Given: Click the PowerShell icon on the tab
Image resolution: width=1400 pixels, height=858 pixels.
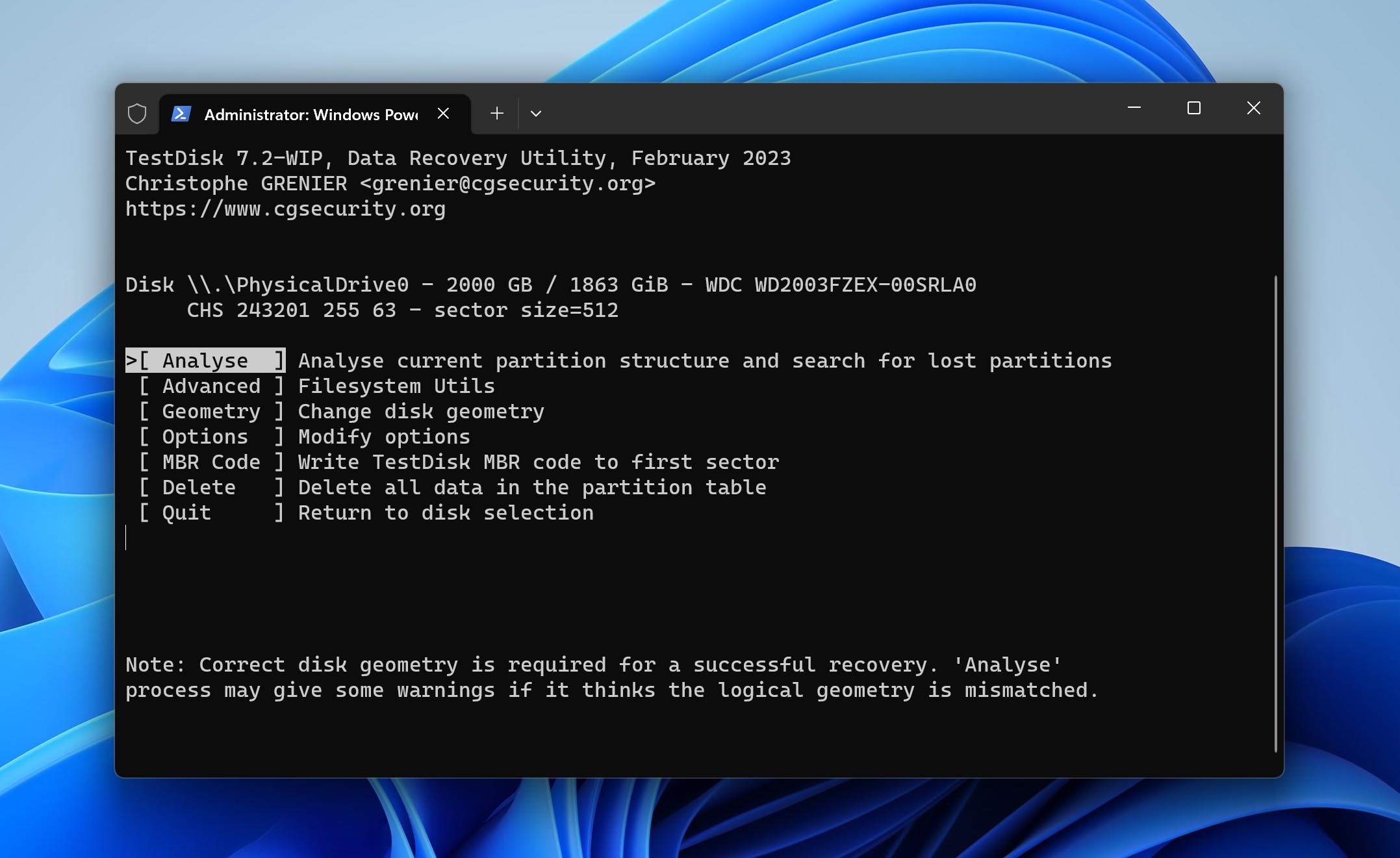Looking at the screenshot, I should [x=181, y=114].
